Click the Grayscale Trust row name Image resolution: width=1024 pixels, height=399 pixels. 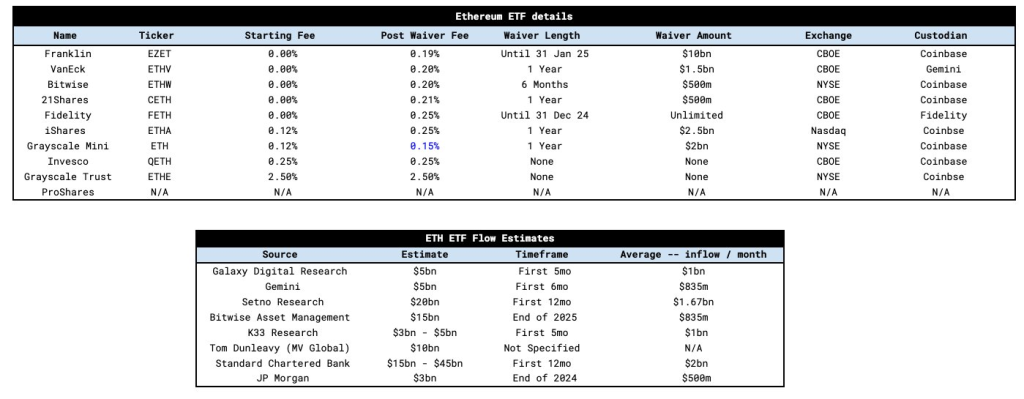(x=68, y=177)
